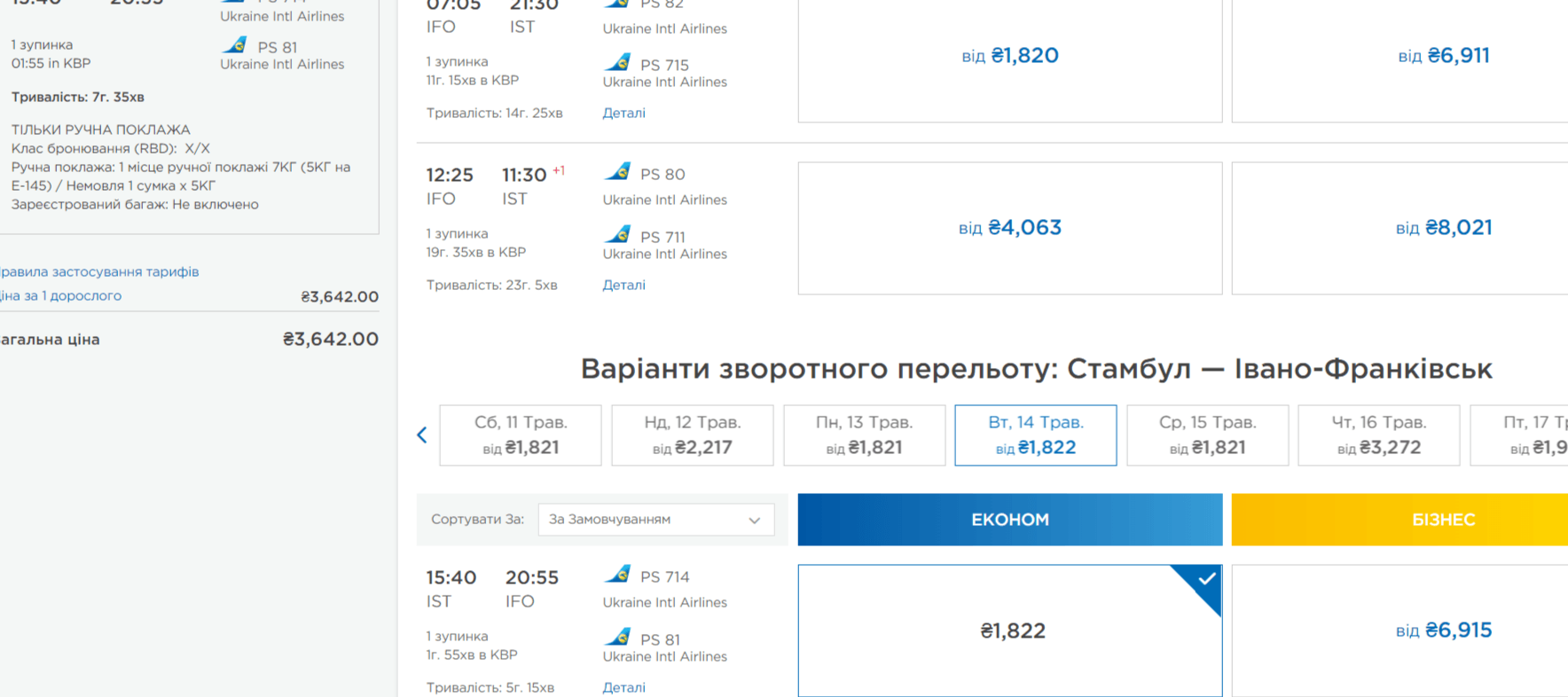Deselect the checked ₴1,822 economy fare

click(x=1010, y=630)
